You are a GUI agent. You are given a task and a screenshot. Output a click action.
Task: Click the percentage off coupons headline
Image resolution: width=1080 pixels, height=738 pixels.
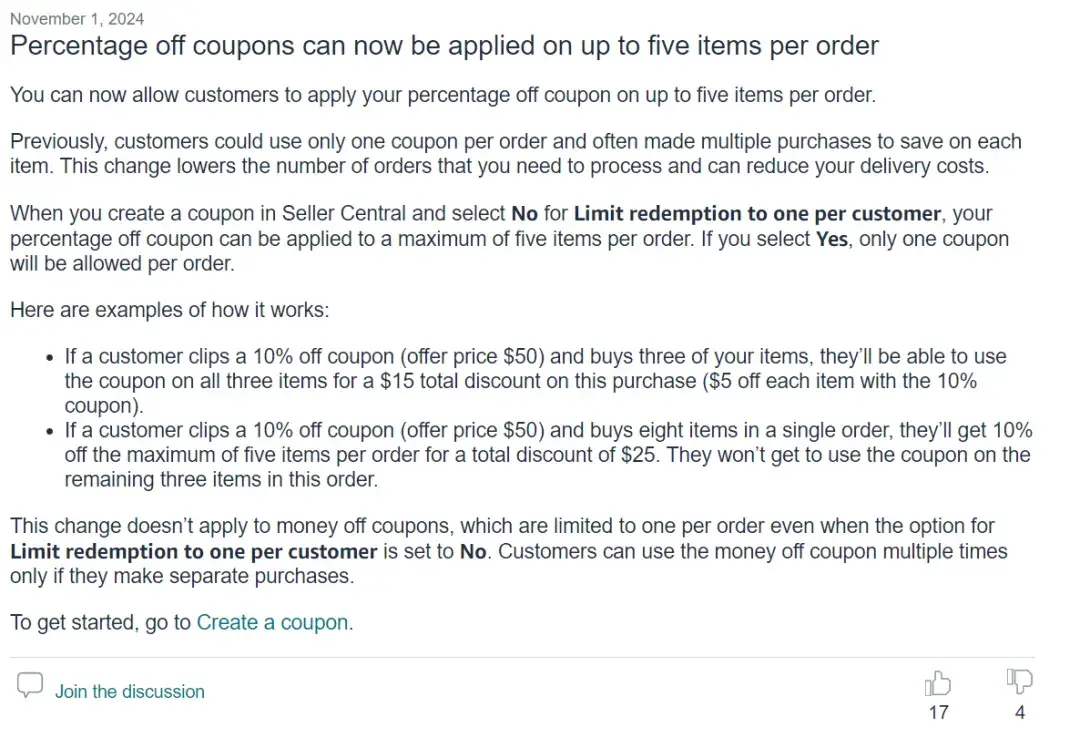click(444, 46)
